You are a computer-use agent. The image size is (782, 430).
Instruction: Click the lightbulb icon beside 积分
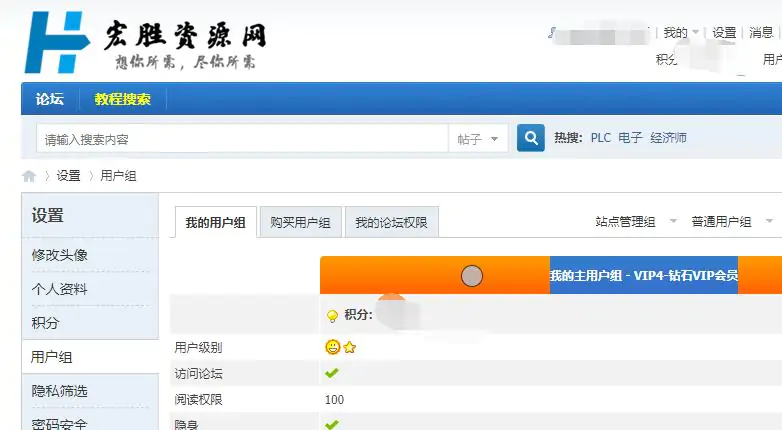tap(332, 316)
